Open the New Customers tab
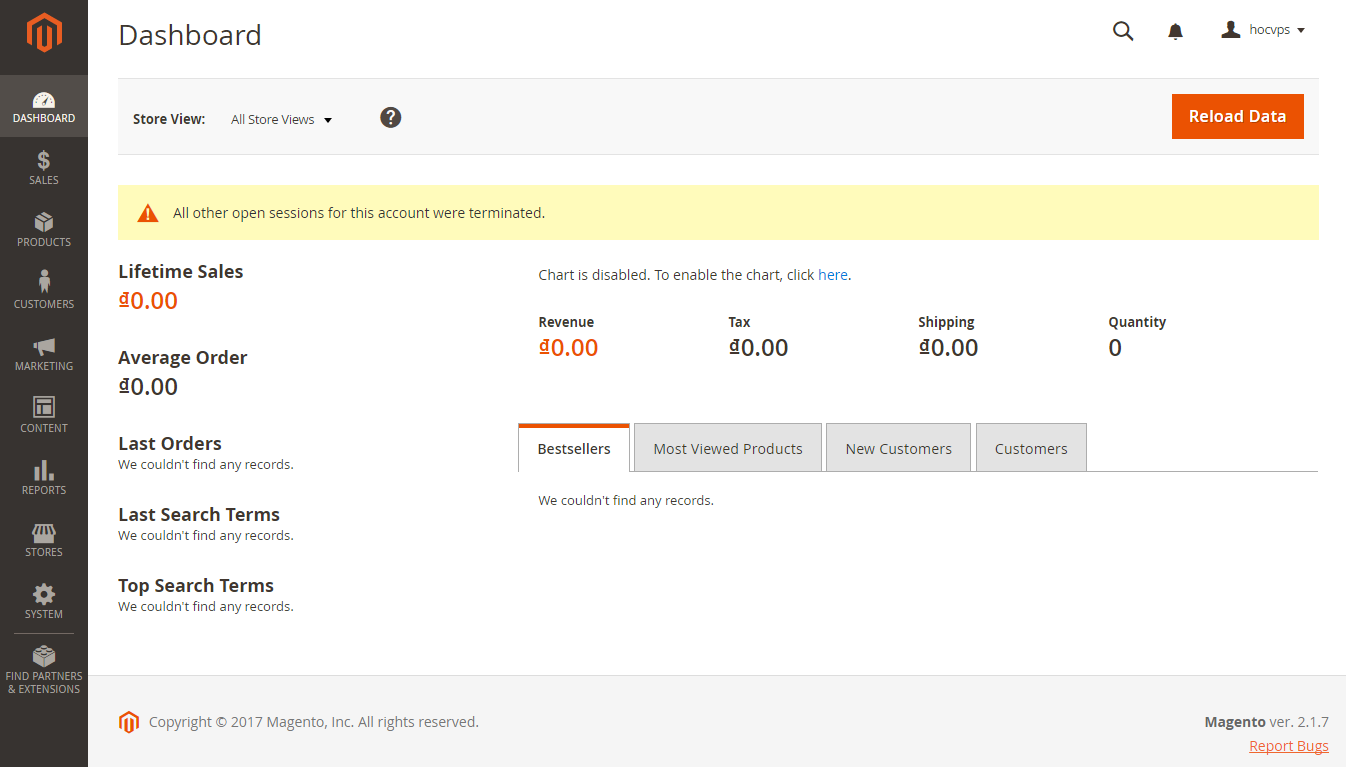This screenshot has width=1346, height=767. coord(897,447)
